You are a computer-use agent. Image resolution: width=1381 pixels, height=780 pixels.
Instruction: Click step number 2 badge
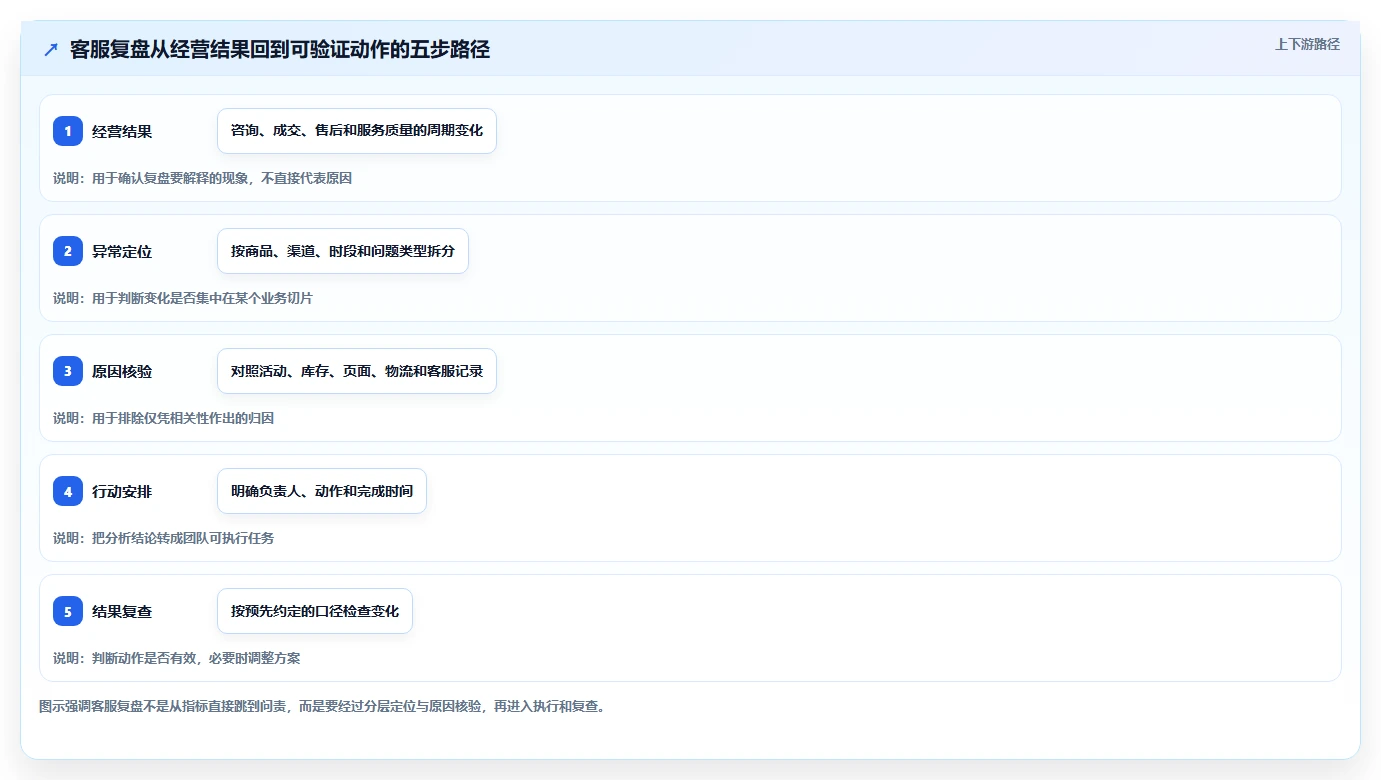point(68,251)
